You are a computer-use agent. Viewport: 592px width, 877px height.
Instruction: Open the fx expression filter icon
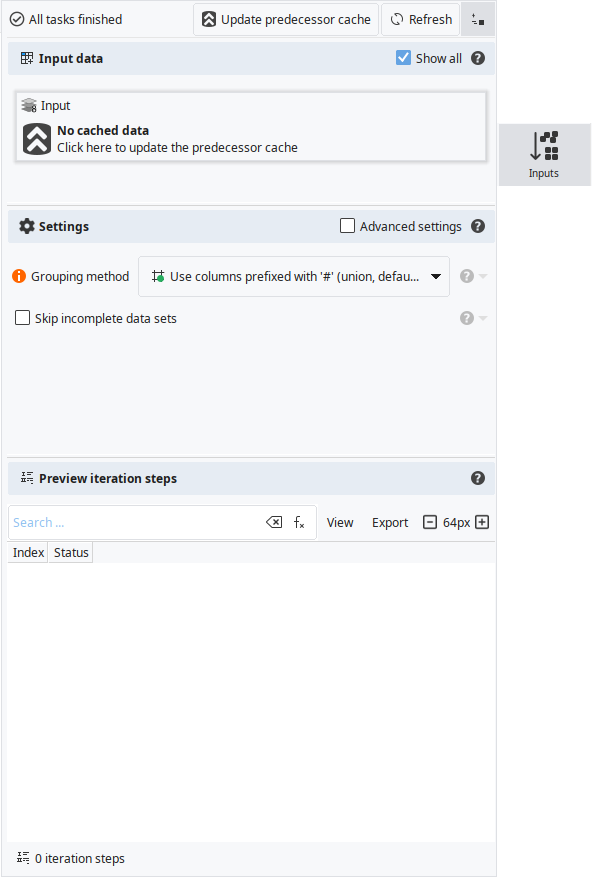point(299,522)
